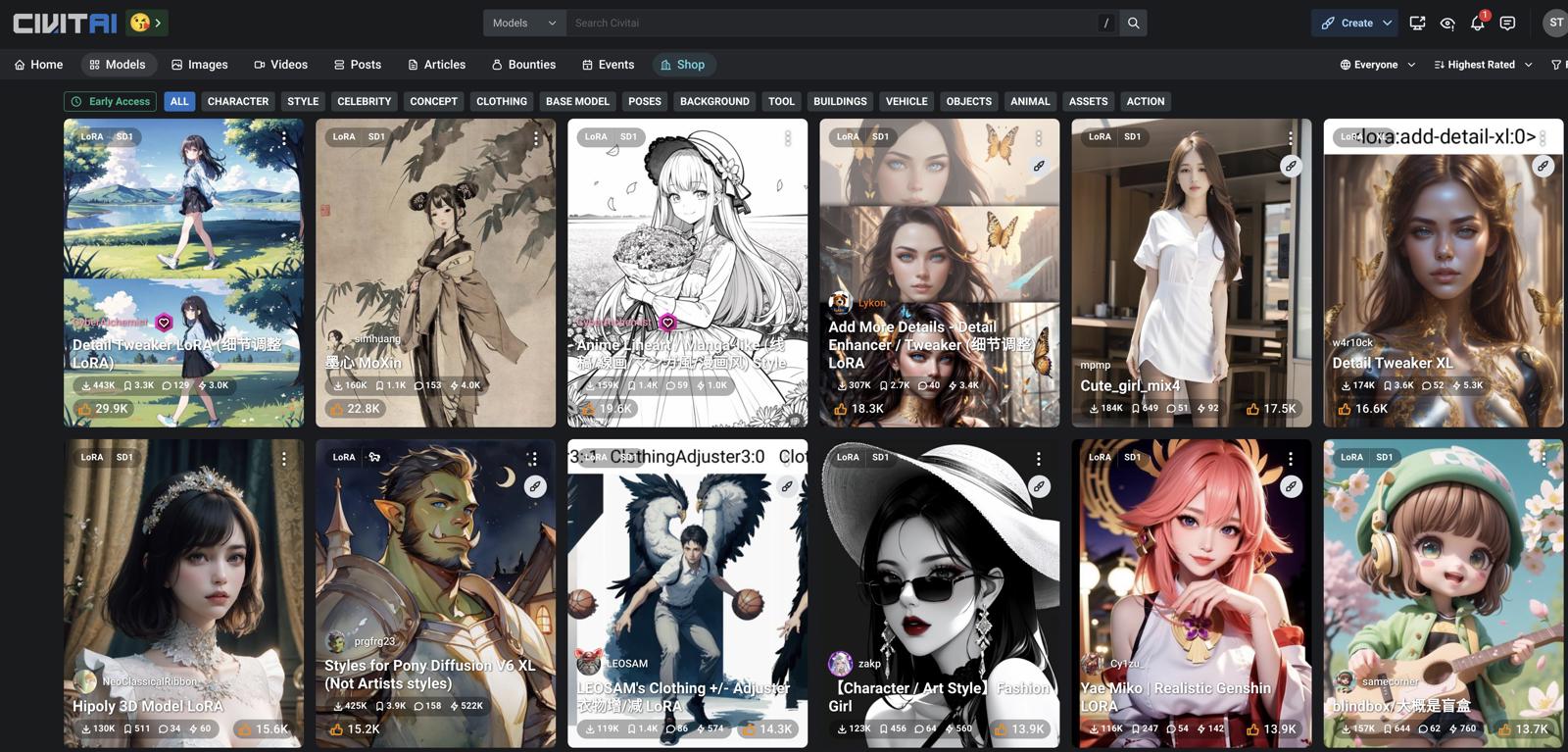Viewport: 1568px width, 752px height.
Task: Open options menu on Add More Details card
Action: tap(1039, 139)
